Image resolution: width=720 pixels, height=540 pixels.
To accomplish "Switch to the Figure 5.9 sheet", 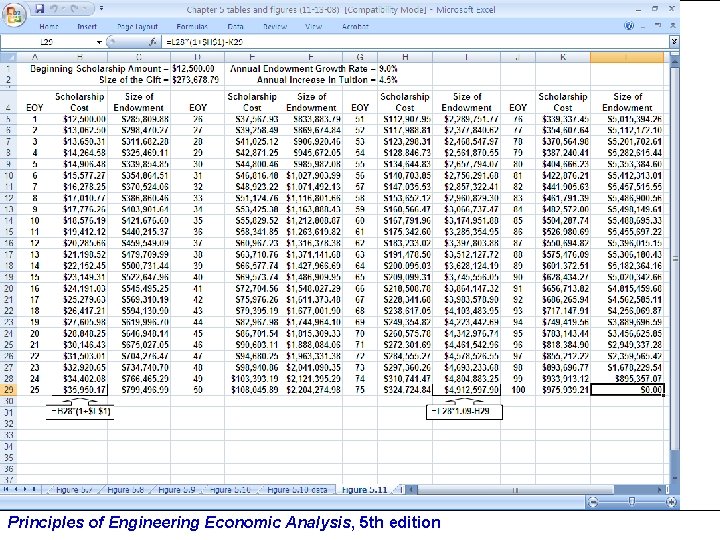I will click(x=177, y=490).
